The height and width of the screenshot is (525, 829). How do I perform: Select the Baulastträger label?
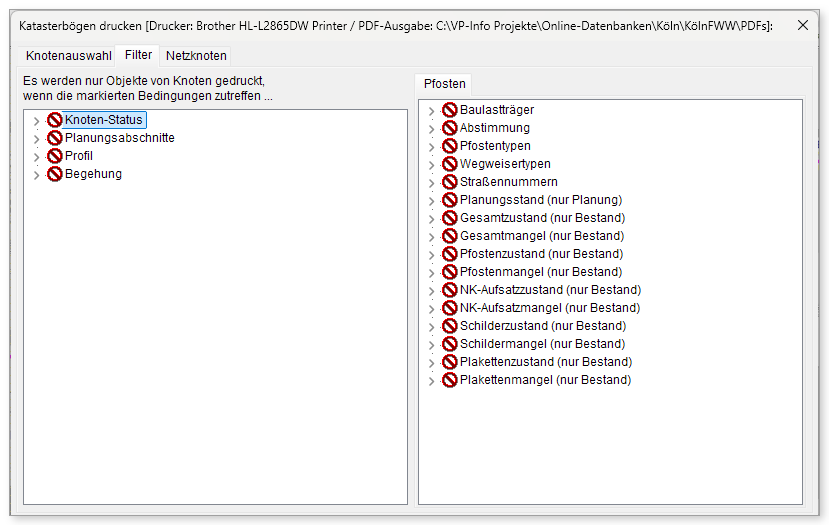(497, 110)
